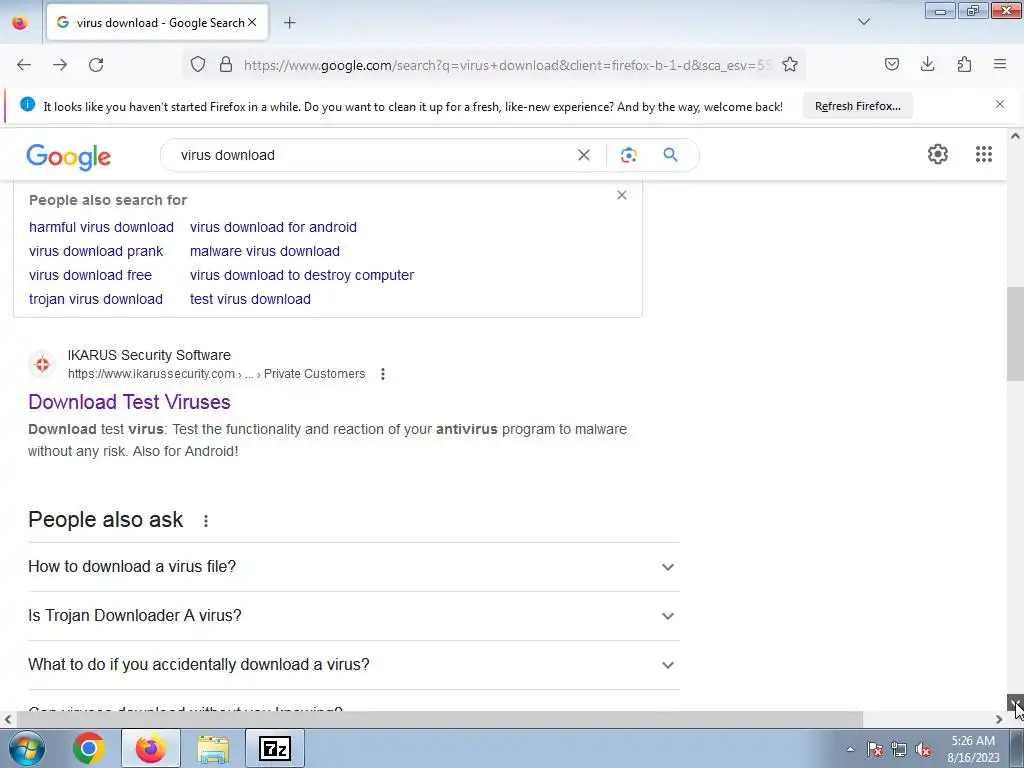Open Action Center flag icon
The width and height of the screenshot is (1024, 768).
(874, 749)
